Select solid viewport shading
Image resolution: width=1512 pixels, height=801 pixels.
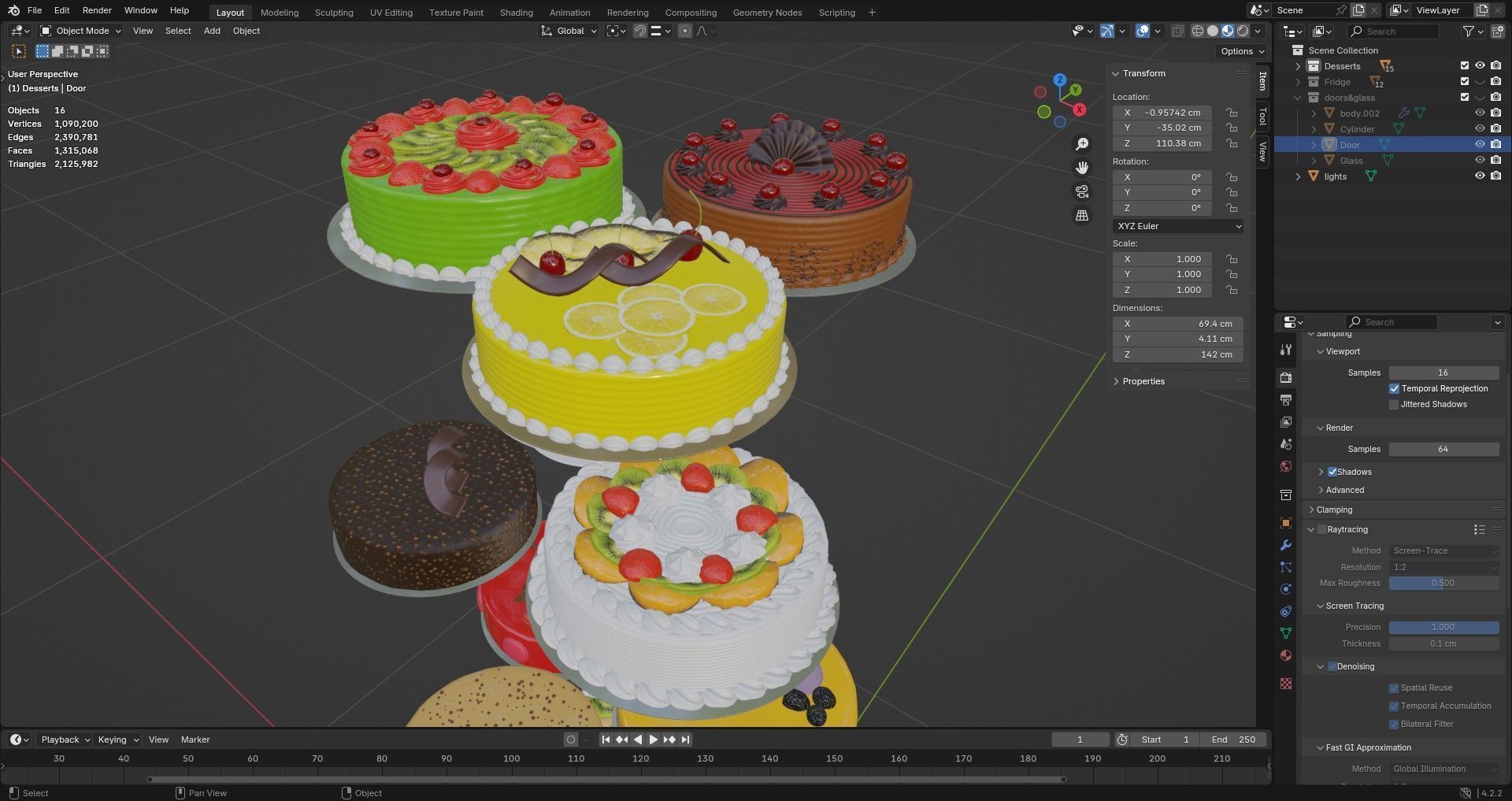click(x=1213, y=31)
